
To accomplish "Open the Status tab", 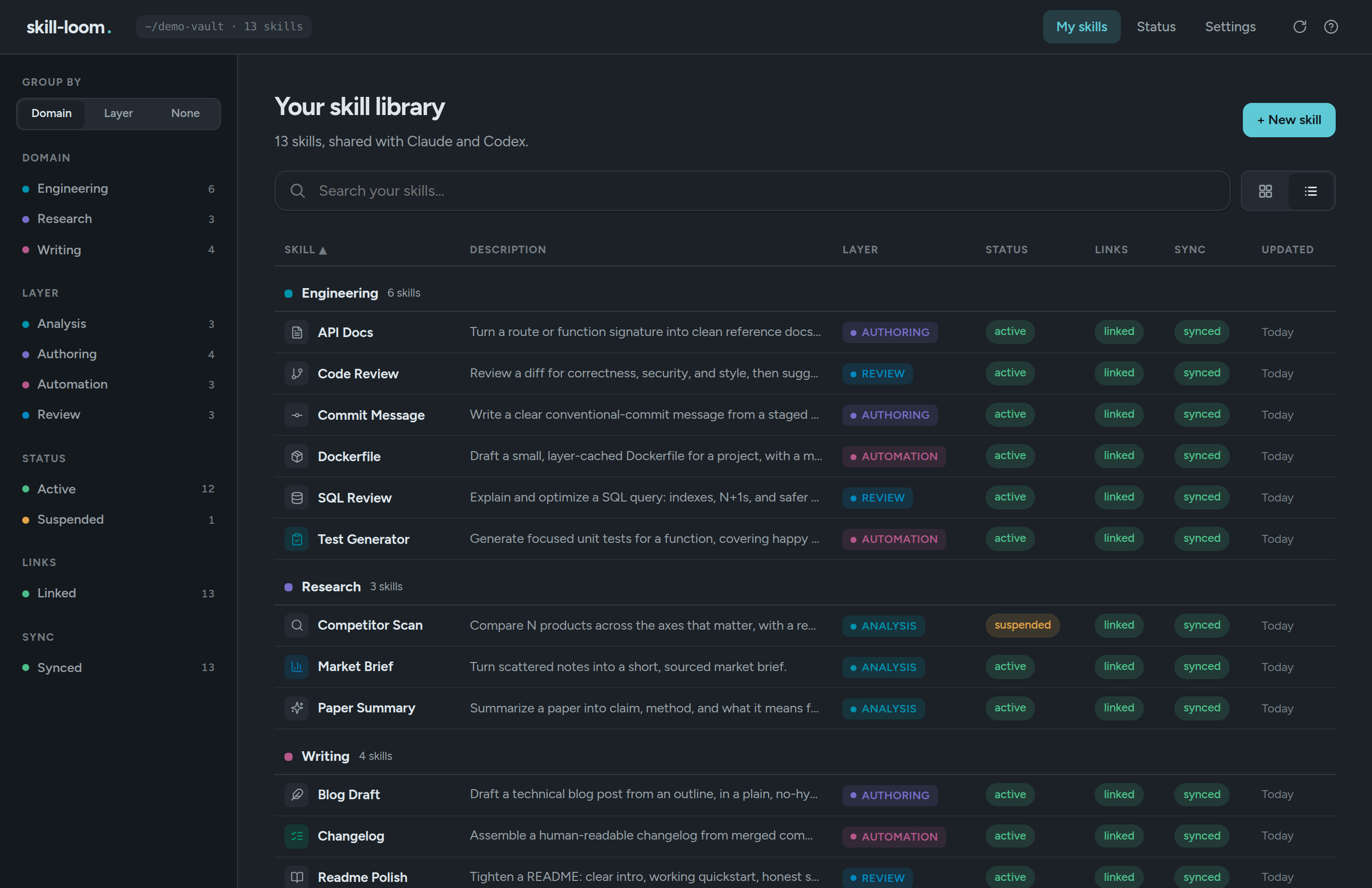I will pyautogui.click(x=1156, y=27).
